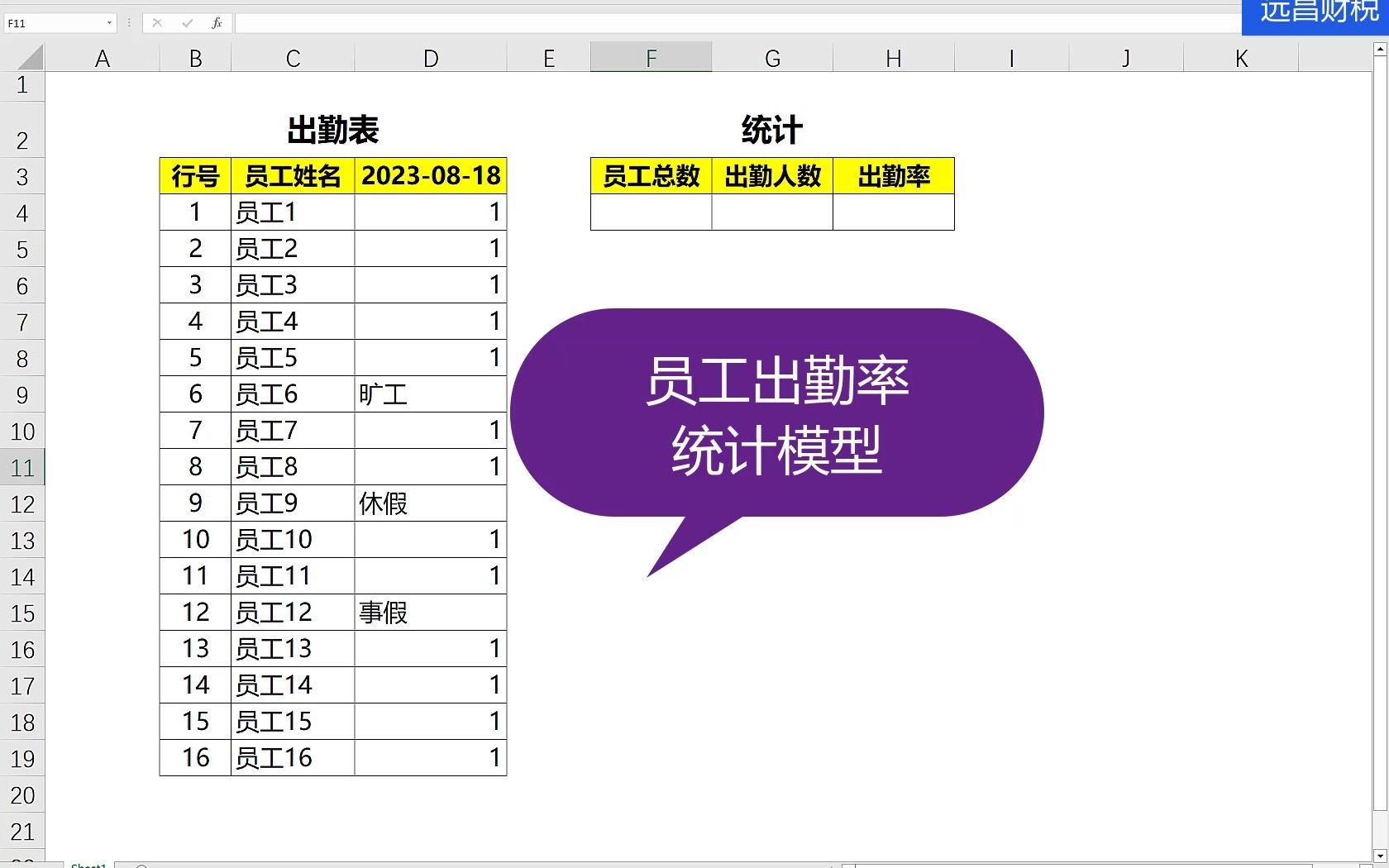The image size is (1389, 868).
Task: Click the Cancel X formula bar icon
Action: pyautogui.click(x=157, y=23)
